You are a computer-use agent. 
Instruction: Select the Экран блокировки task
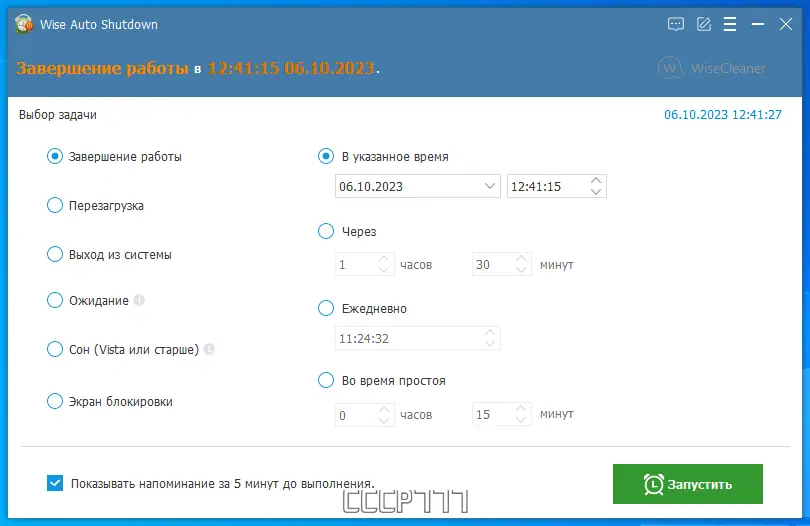click(110, 401)
